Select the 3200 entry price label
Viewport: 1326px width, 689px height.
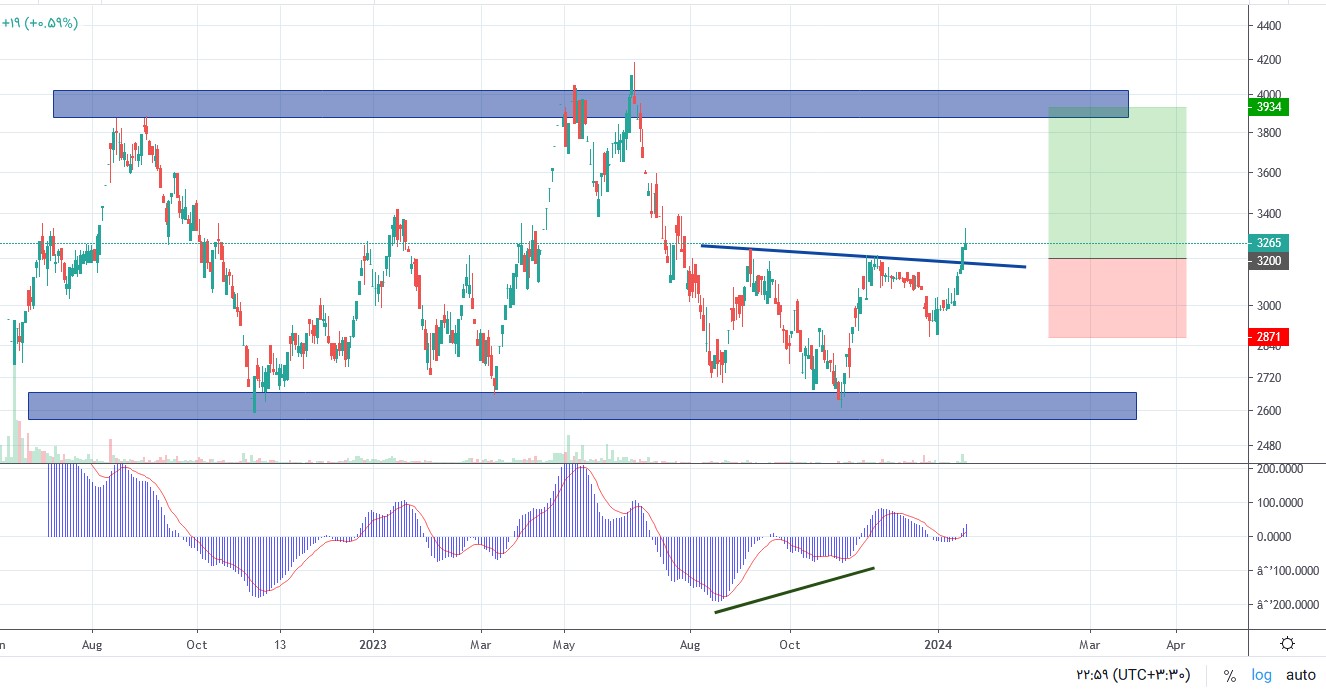coord(1270,261)
